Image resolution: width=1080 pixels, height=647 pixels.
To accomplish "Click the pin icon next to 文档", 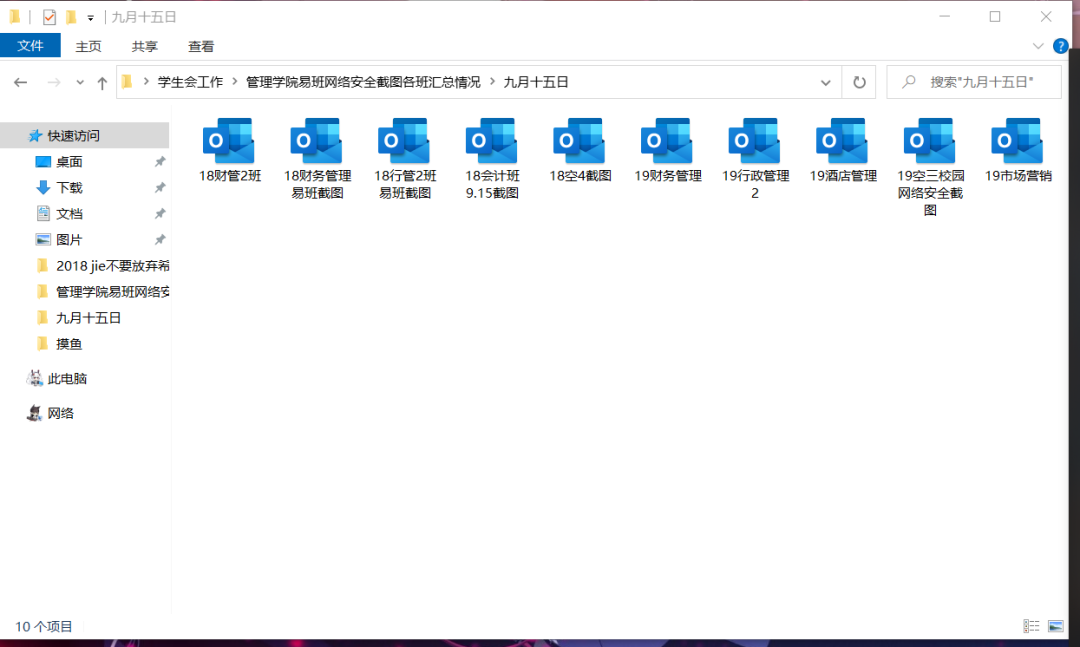I will coord(160,214).
